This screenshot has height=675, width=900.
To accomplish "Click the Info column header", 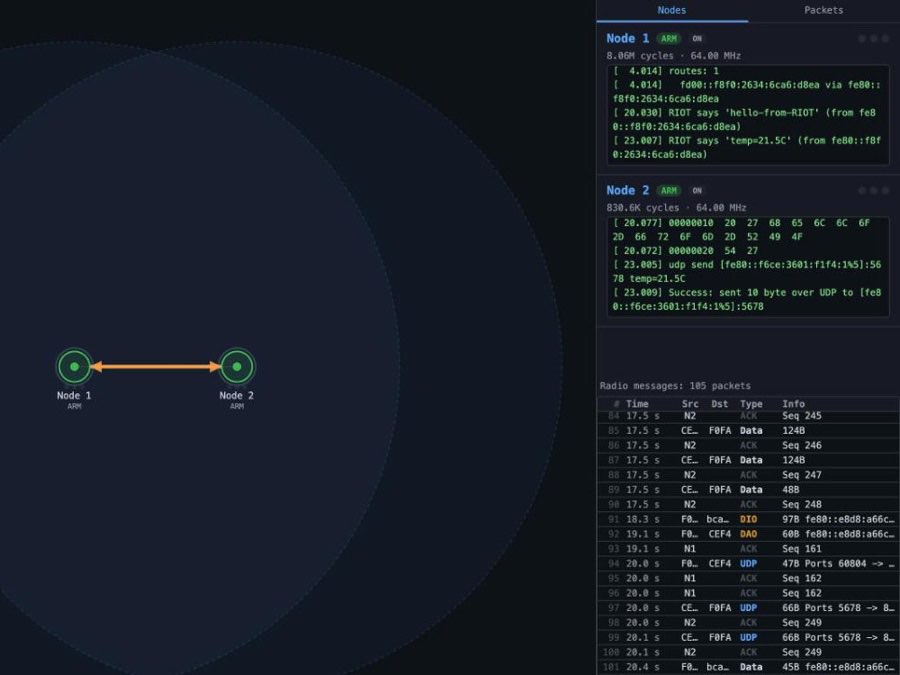I will click(793, 404).
